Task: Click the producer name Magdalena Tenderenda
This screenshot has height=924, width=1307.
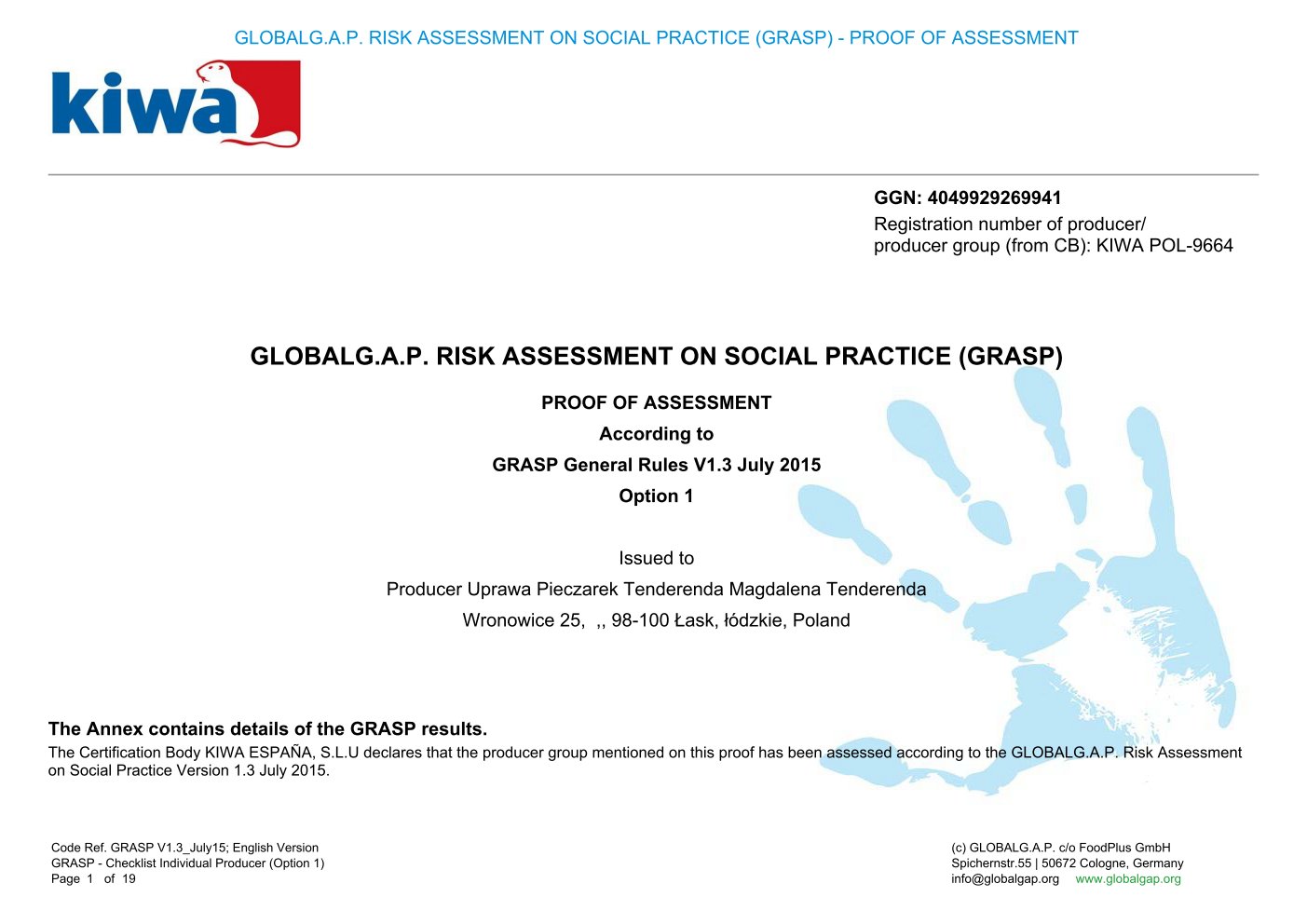Action: [x=827, y=590]
